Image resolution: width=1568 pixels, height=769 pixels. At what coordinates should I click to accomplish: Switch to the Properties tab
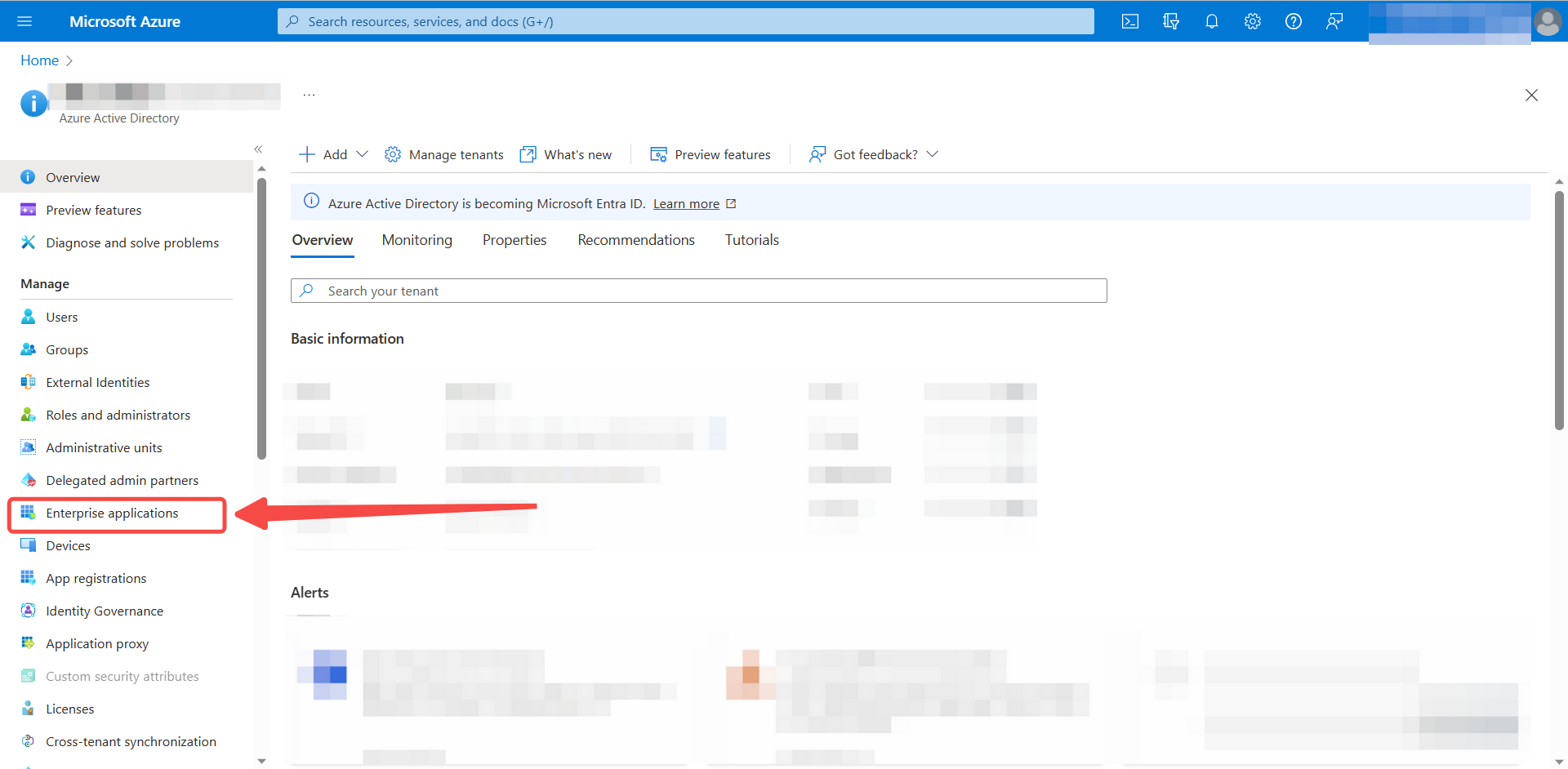tap(514, 240)
